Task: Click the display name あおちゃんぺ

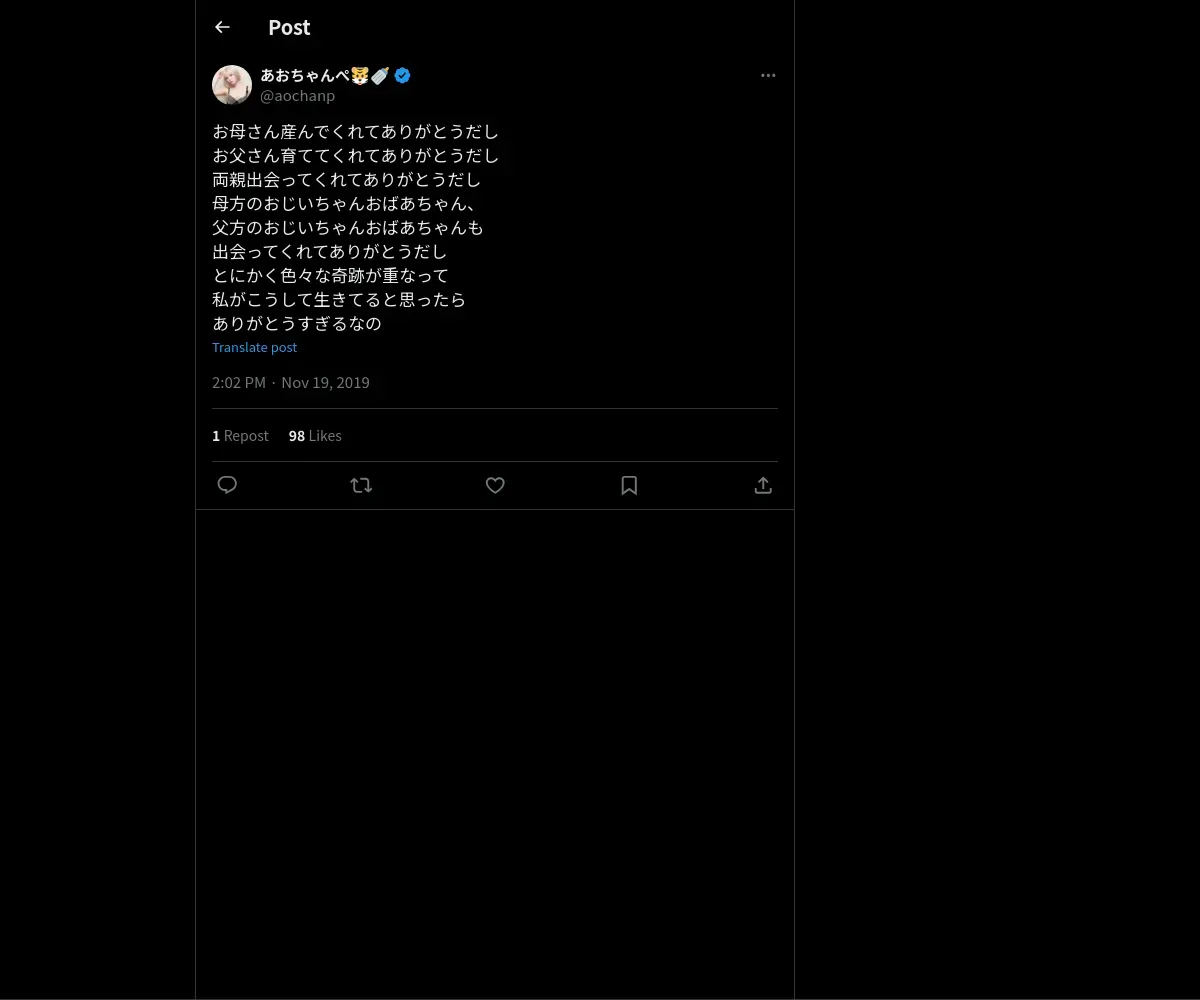Action: [x=305, y=75]
